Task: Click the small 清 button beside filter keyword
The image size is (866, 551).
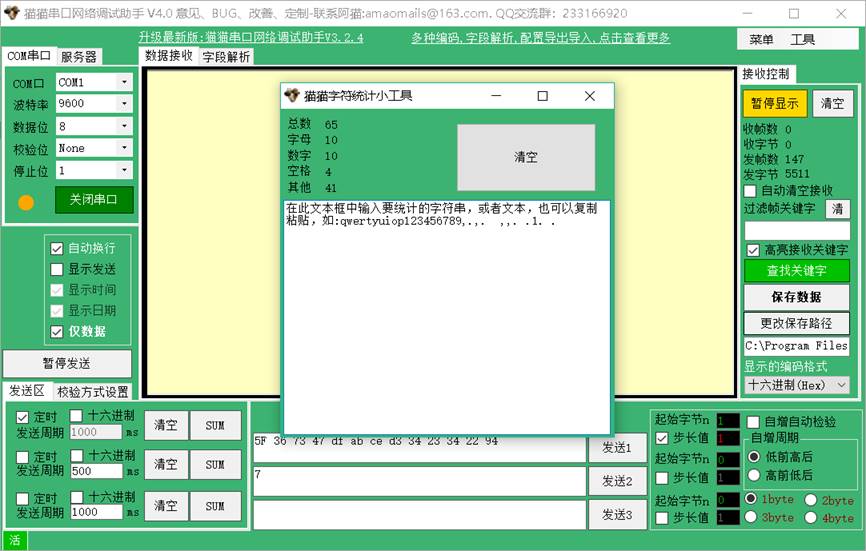Action: pos(838,209)
